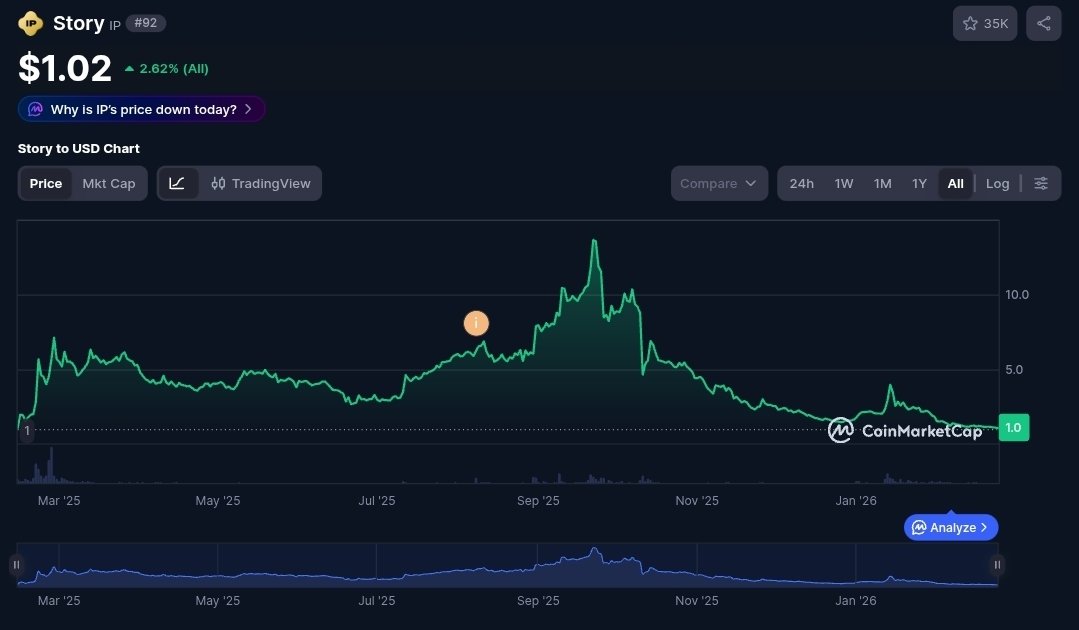Image resolution: width=1079 pixels, height=630 pixels.
Task: Open the share icon button
Action: [1043, 23]
